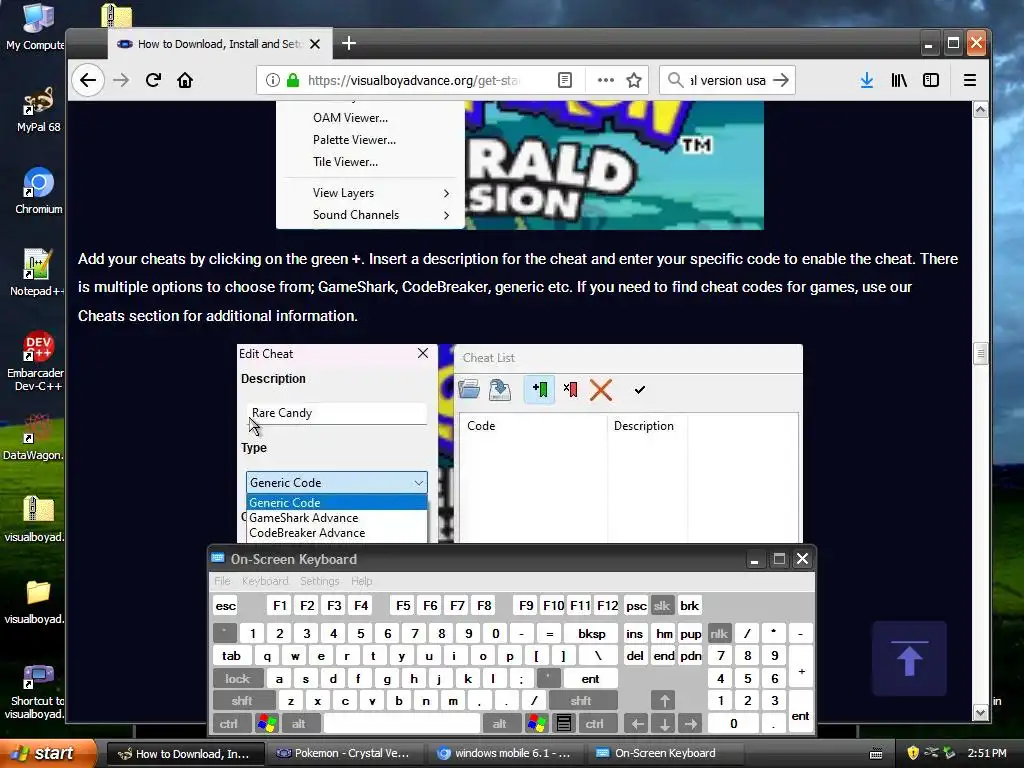Show site info icon in address bar
This screenshot has width=1024, height=768.
(272, 80)
